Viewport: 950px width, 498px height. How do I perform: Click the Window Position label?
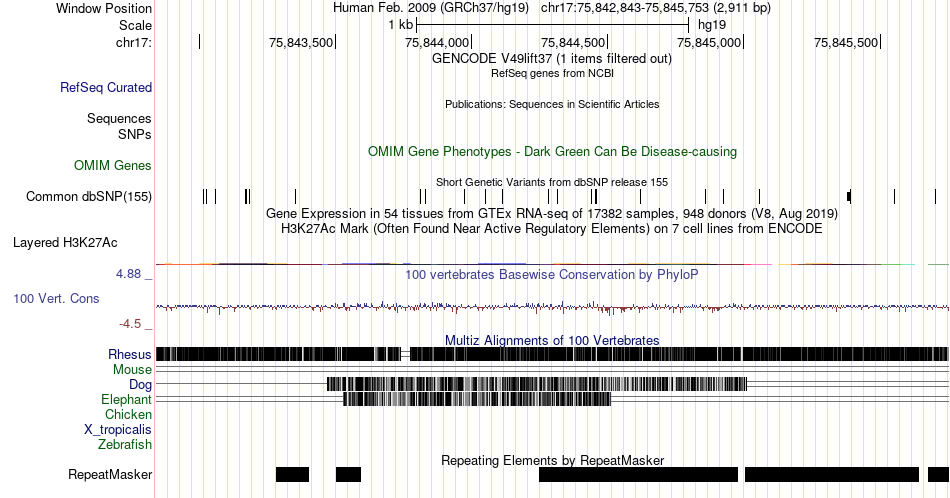click(104, 8)
